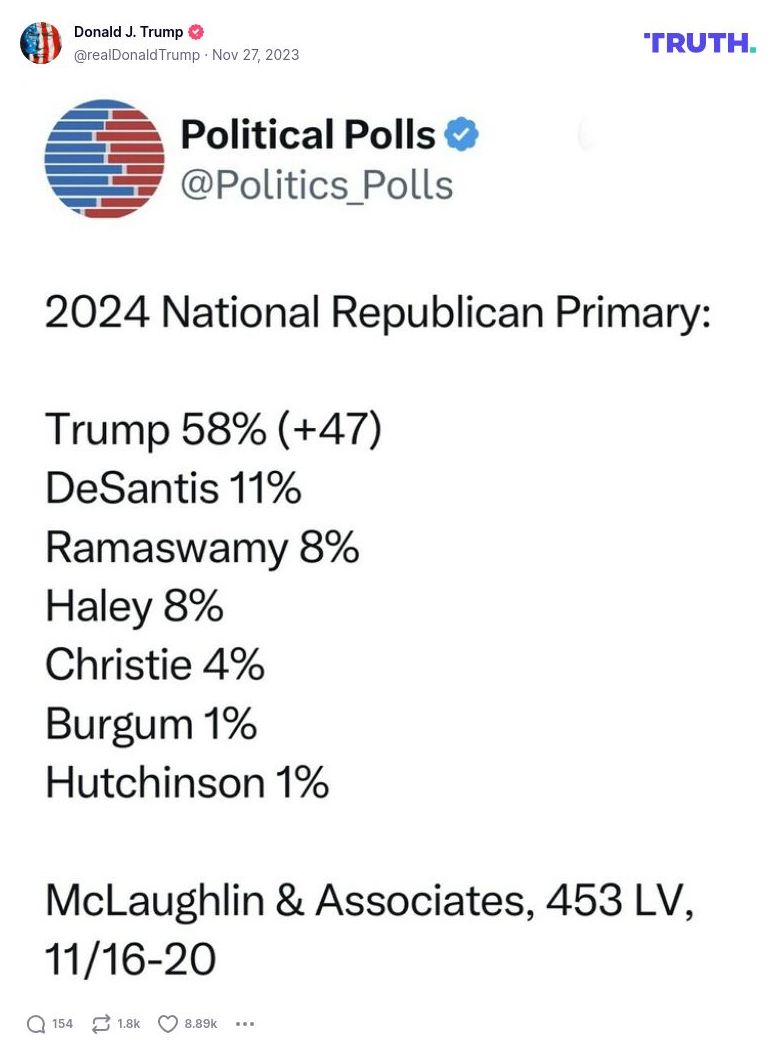The height and width of the screenshot is (1055, 777).
Task: Click the Political Polls account name
Action: pos(300,134)
